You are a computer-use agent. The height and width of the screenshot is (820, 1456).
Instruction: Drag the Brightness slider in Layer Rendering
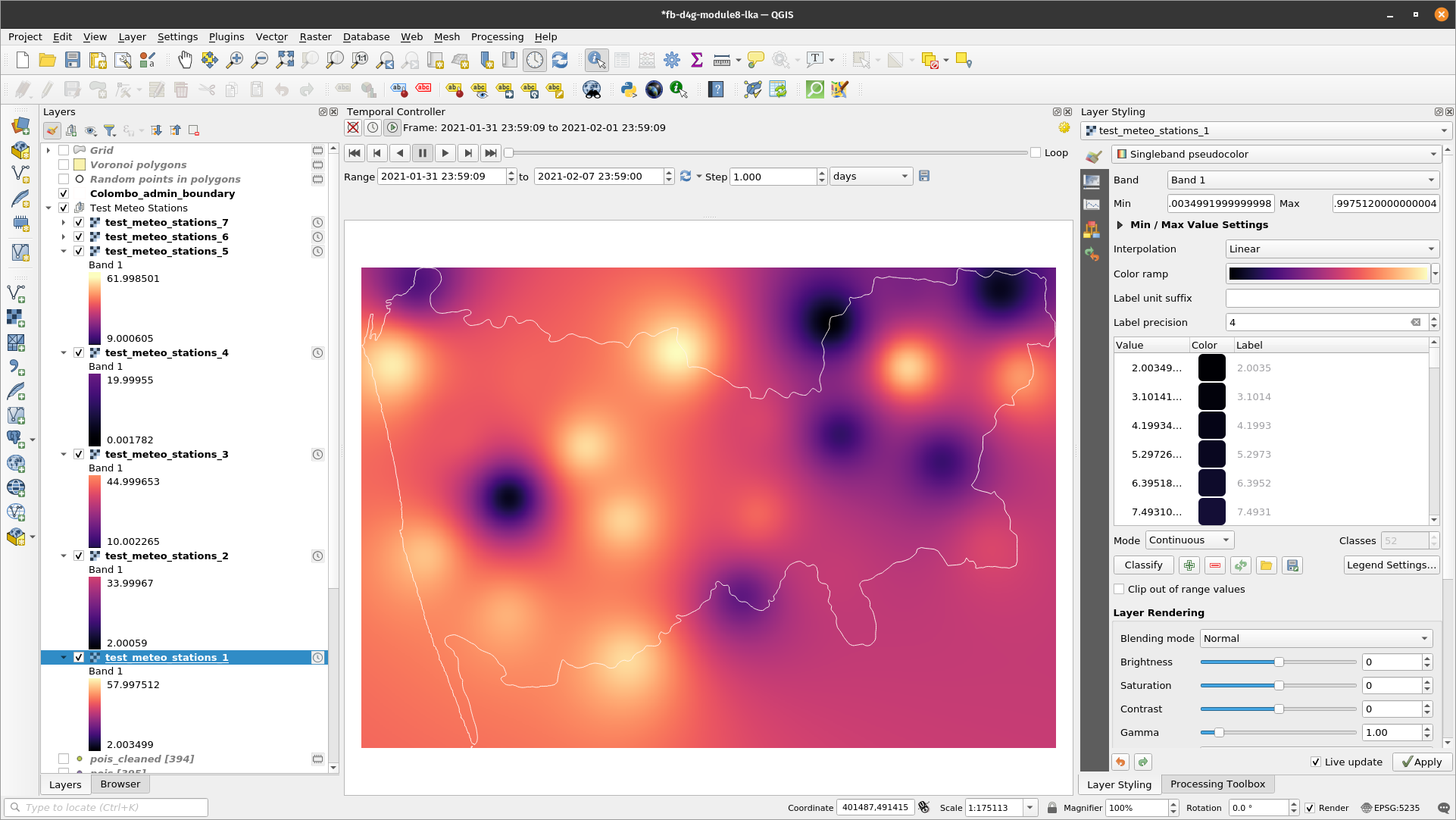coord(1280,661)
